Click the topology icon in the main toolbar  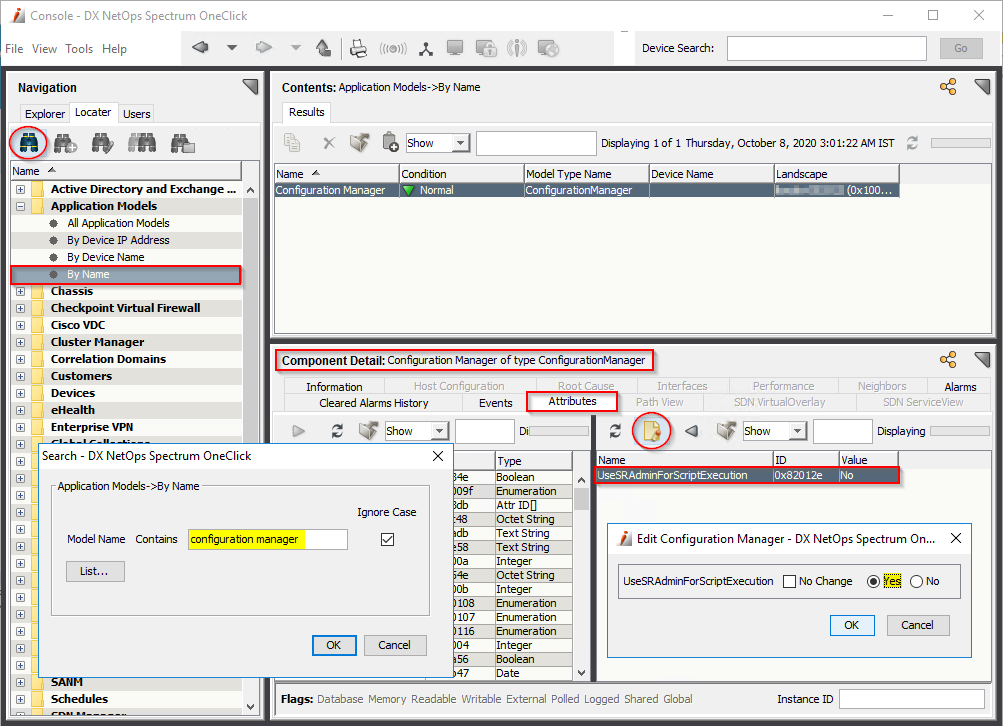(426, 48)
